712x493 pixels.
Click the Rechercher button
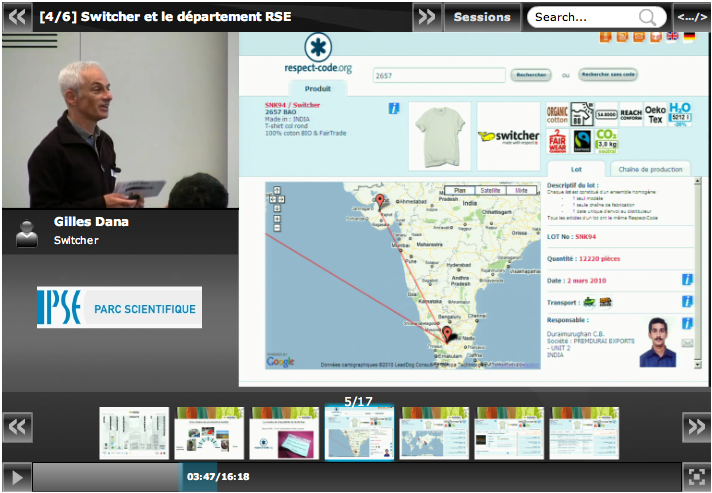(531, 74)
